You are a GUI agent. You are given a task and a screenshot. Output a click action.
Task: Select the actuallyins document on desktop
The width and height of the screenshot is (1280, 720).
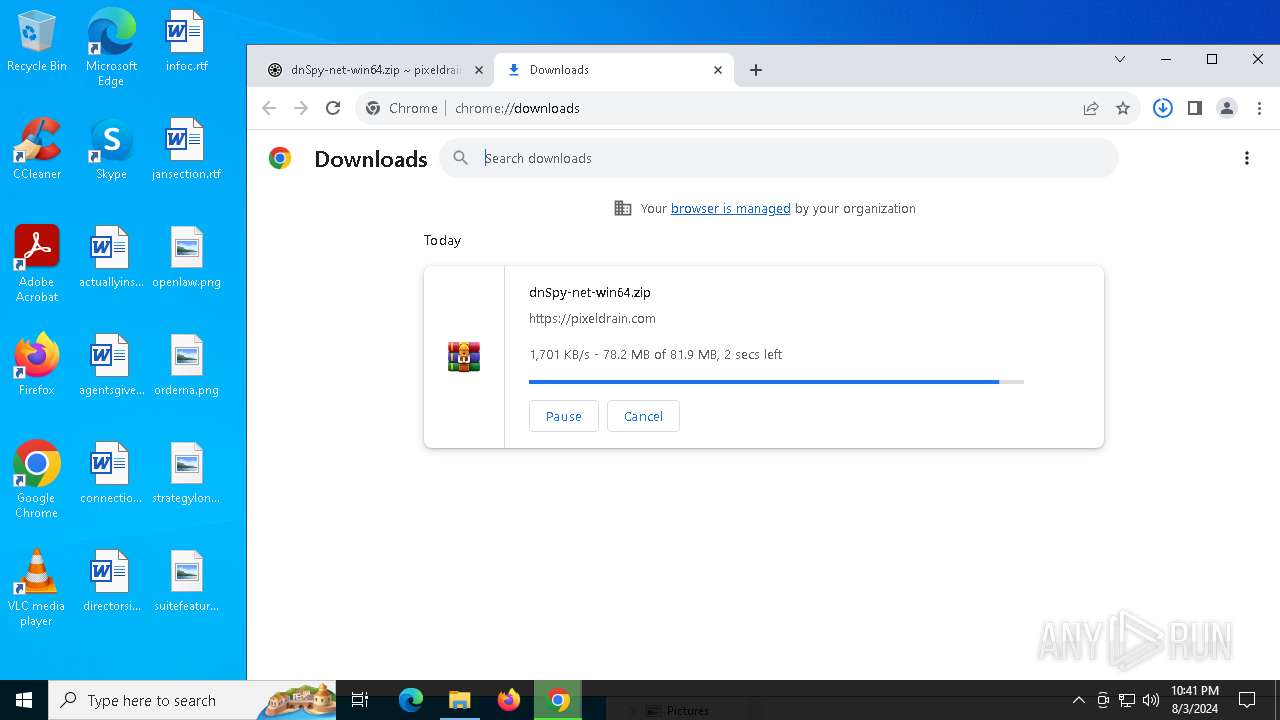(111, 258)
